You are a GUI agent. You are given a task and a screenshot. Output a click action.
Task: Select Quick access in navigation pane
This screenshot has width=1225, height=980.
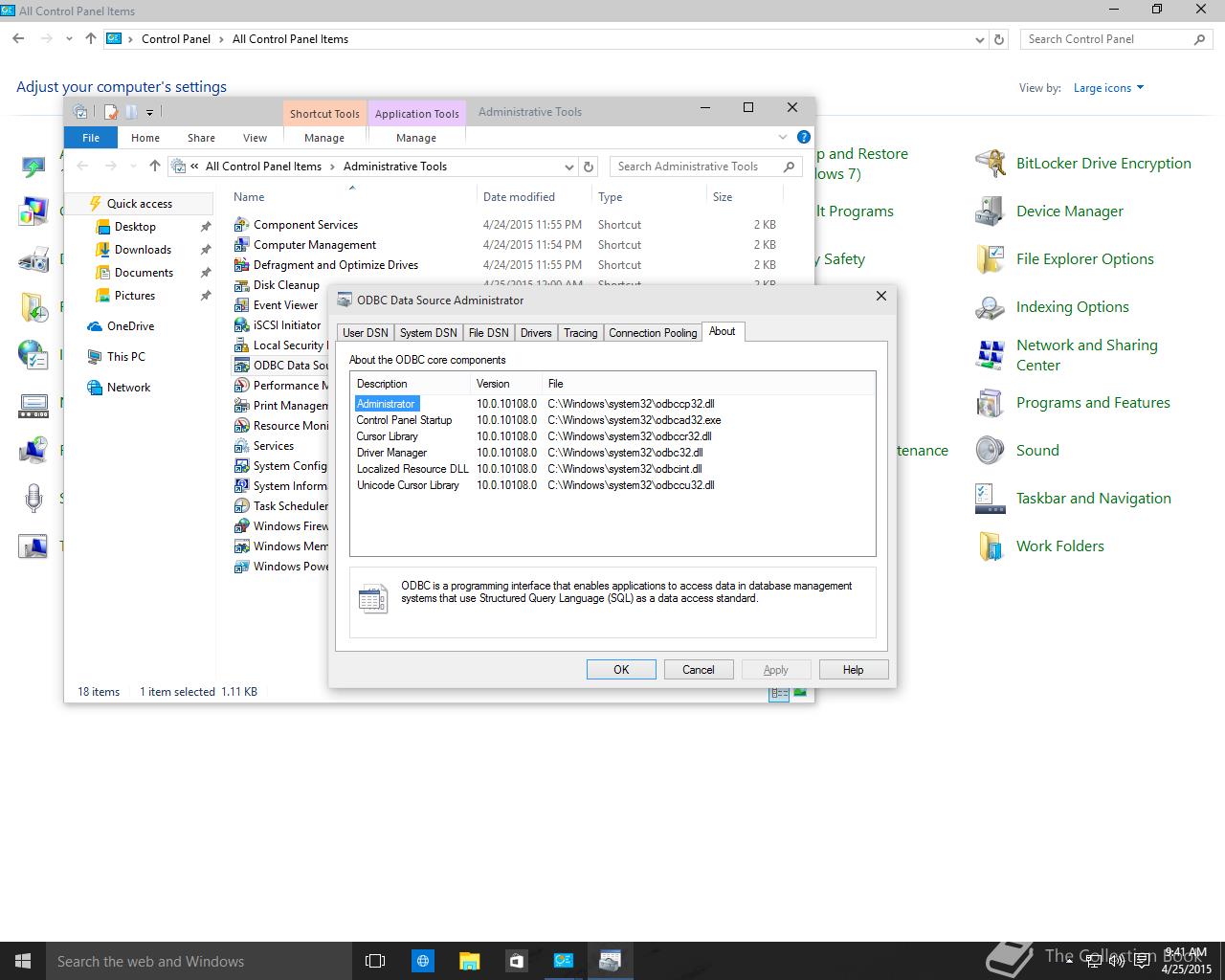pyautogui.click(x=140, y=204)
